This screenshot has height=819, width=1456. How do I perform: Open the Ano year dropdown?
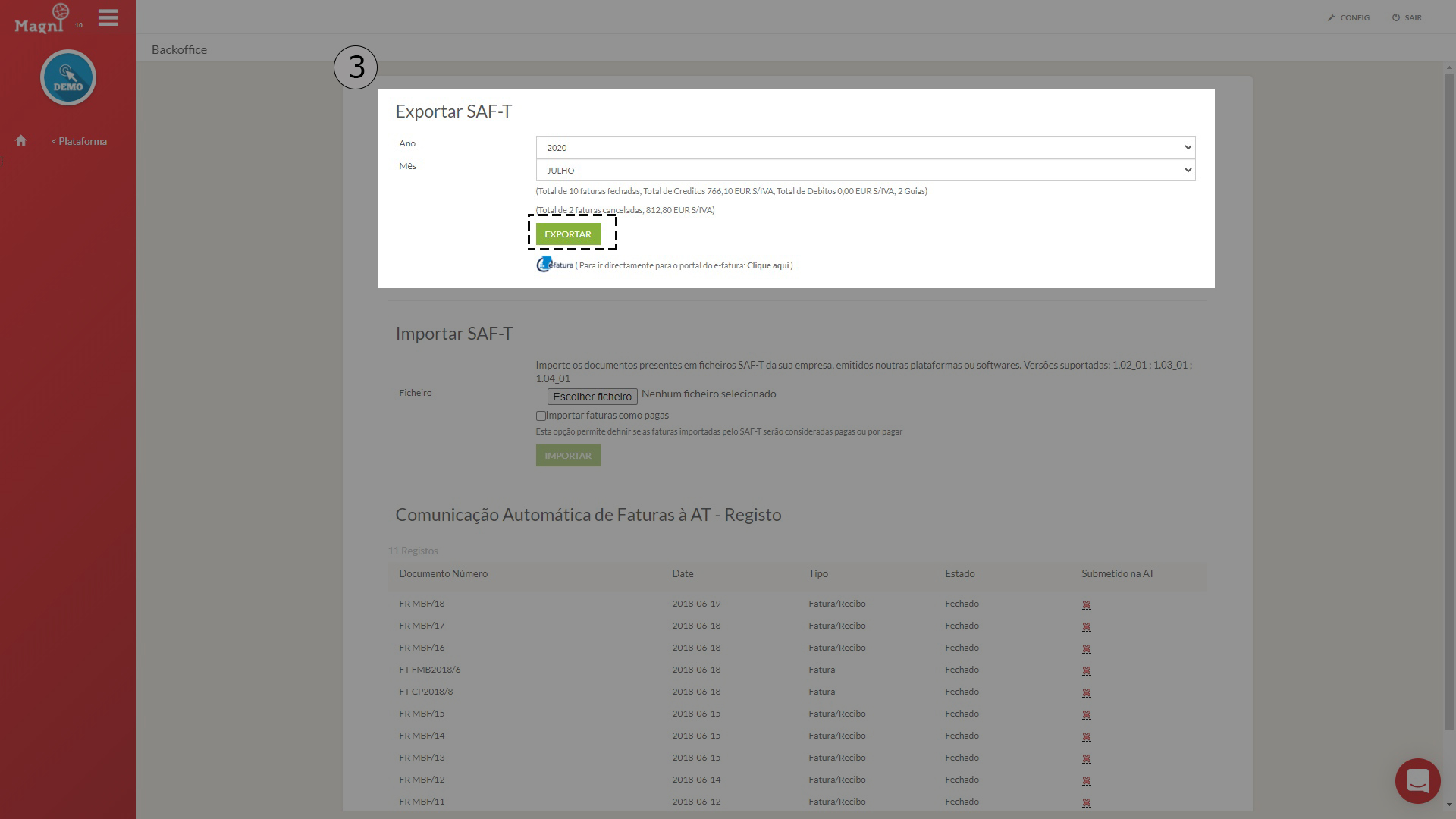pyautogui.click(x=865, y=147)
